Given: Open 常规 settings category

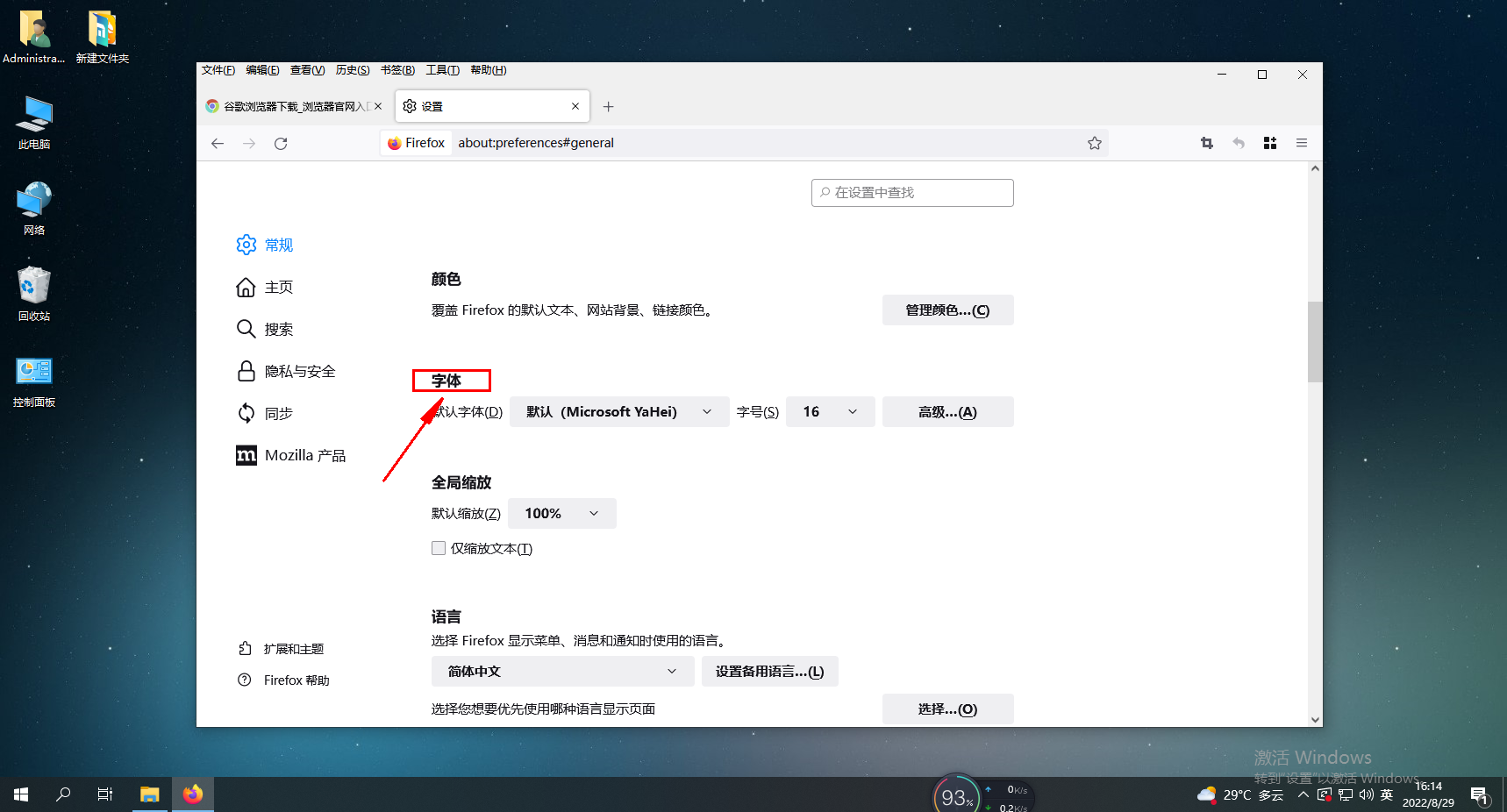Looking at the screenshot, I should (x=265, y=245).
